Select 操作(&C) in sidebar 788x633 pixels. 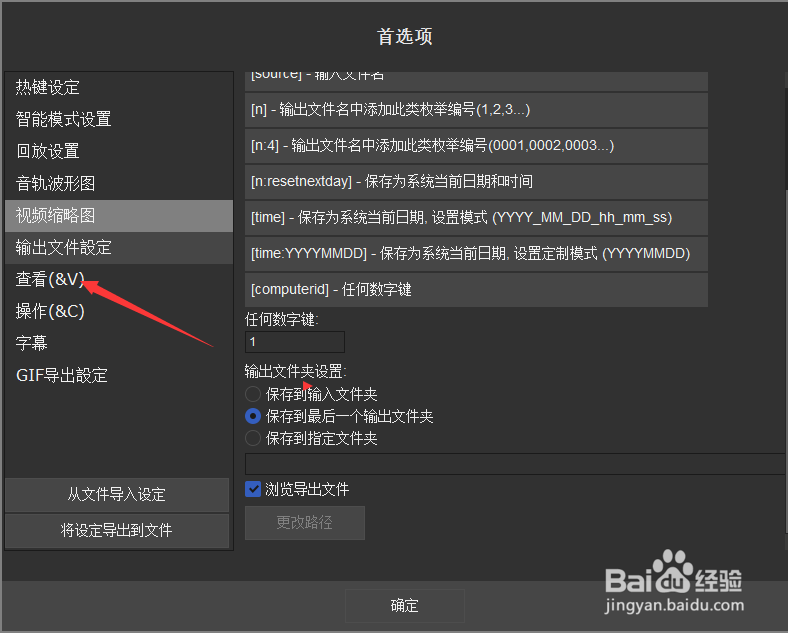[x=119, y=311]
